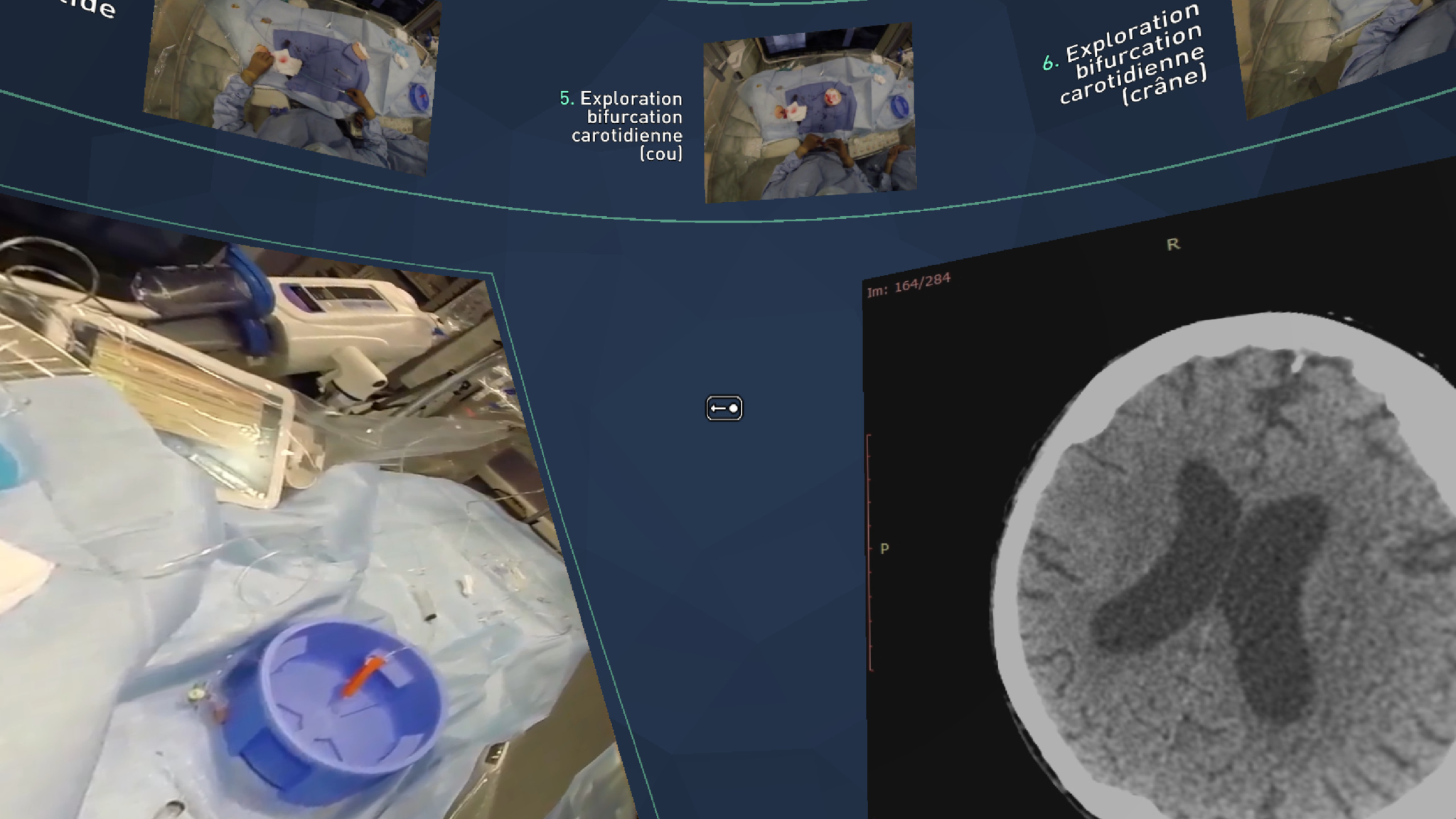Click the red vertical scale bar on CT
Image resolution: width=1456 pixels, height=819 pixels.
[869, 552]
